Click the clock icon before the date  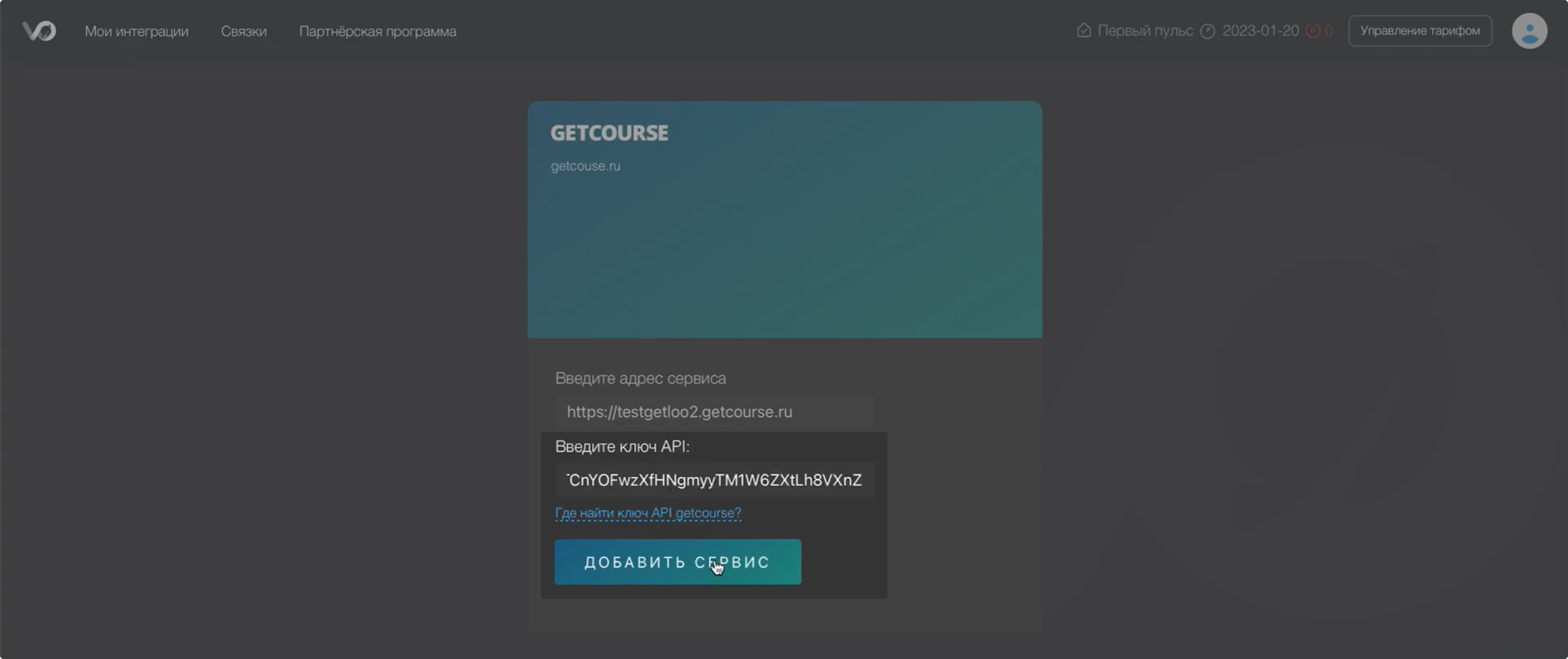coord(1207,31)
